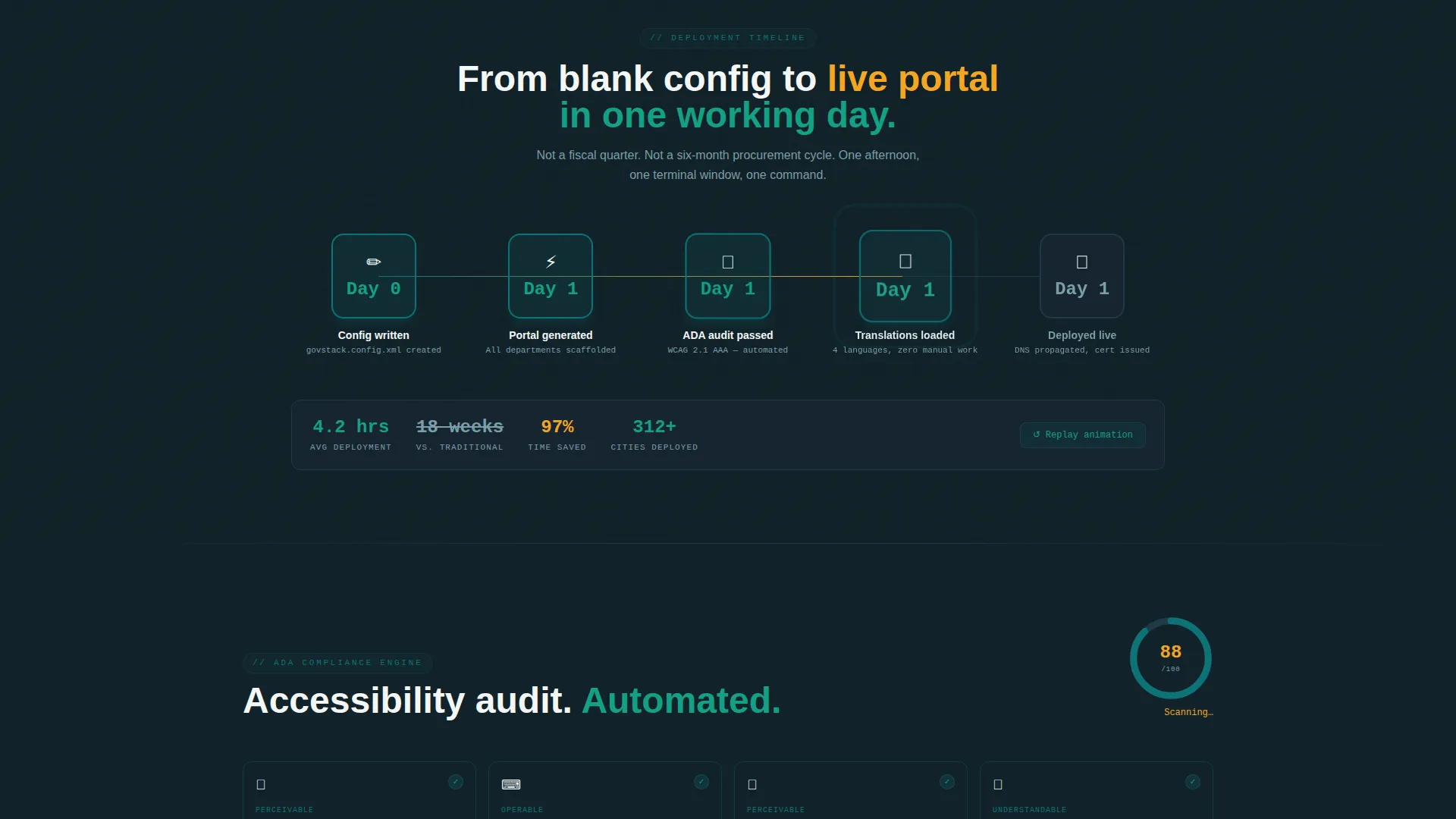This screenshot has height=819, width=1456.
Task: Click the ADA Compliance Engine section tag
Action: pyautogui.click(x=337, y=663)
